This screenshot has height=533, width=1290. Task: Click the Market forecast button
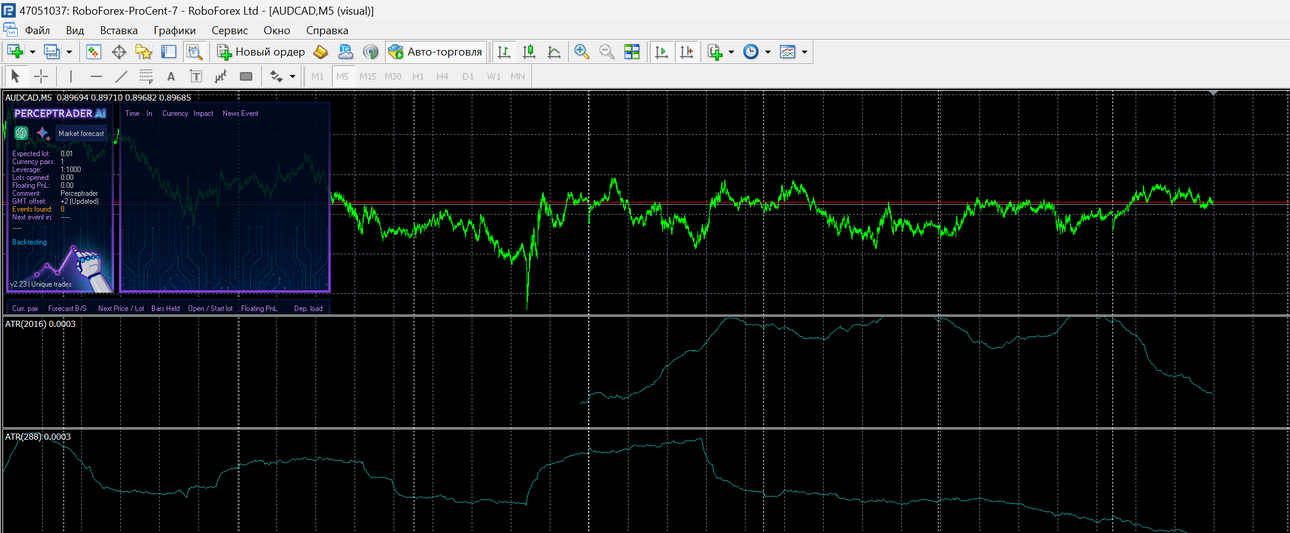tap(81, 133)
